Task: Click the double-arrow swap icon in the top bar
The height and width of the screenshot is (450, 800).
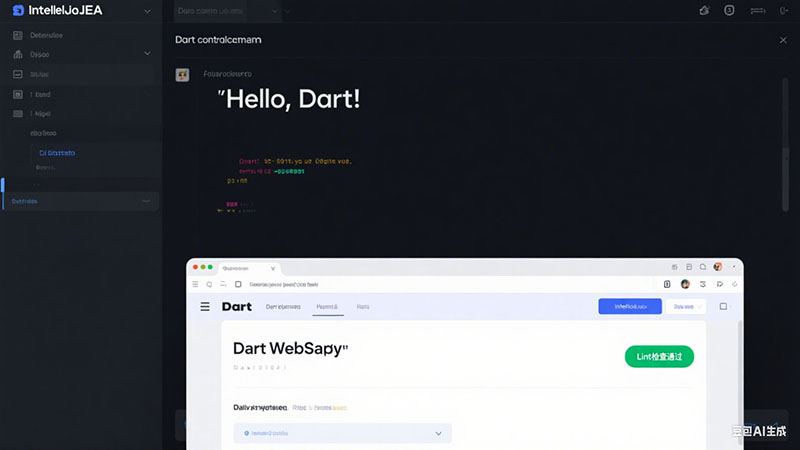Action: pyautogui.click(x=758, y=11)
